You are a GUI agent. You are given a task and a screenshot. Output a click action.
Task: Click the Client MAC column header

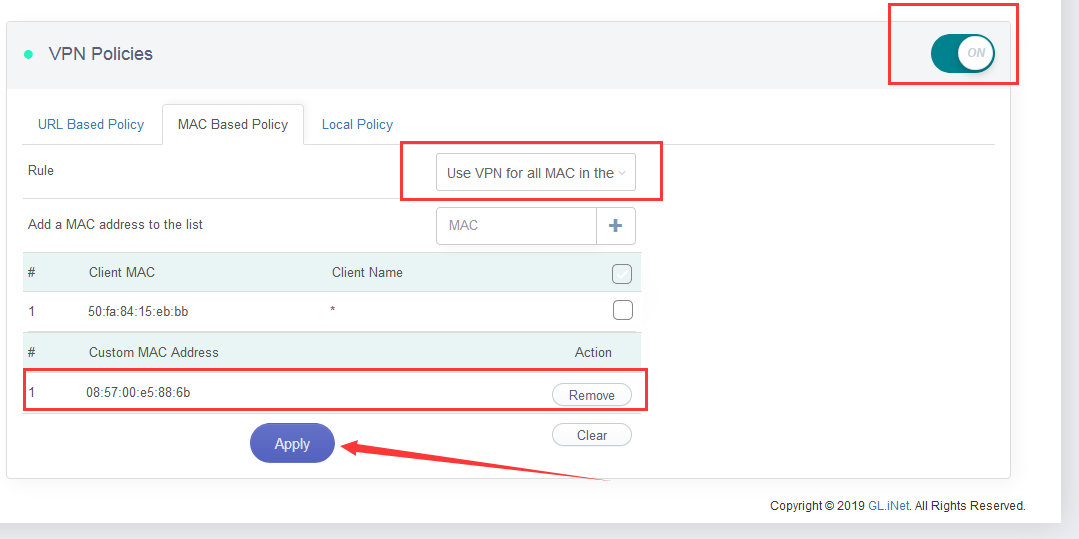pyautogui.click(x=122, y=272)
